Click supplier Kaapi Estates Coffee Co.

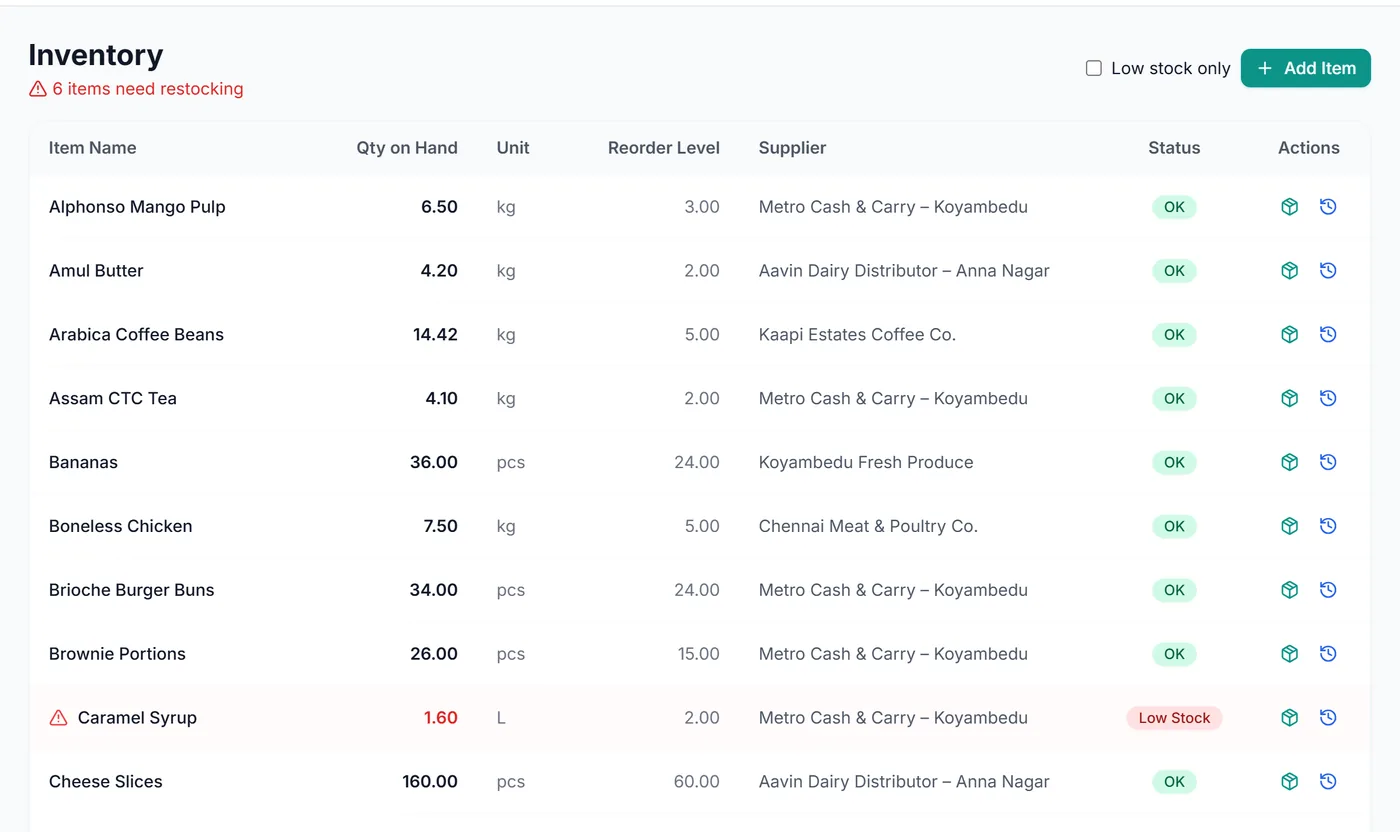pos(857,335)
